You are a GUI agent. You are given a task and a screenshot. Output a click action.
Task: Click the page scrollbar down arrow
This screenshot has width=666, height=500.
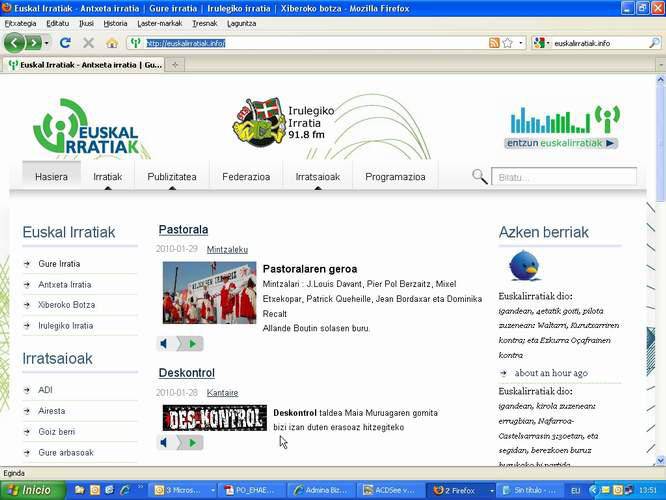660,460
